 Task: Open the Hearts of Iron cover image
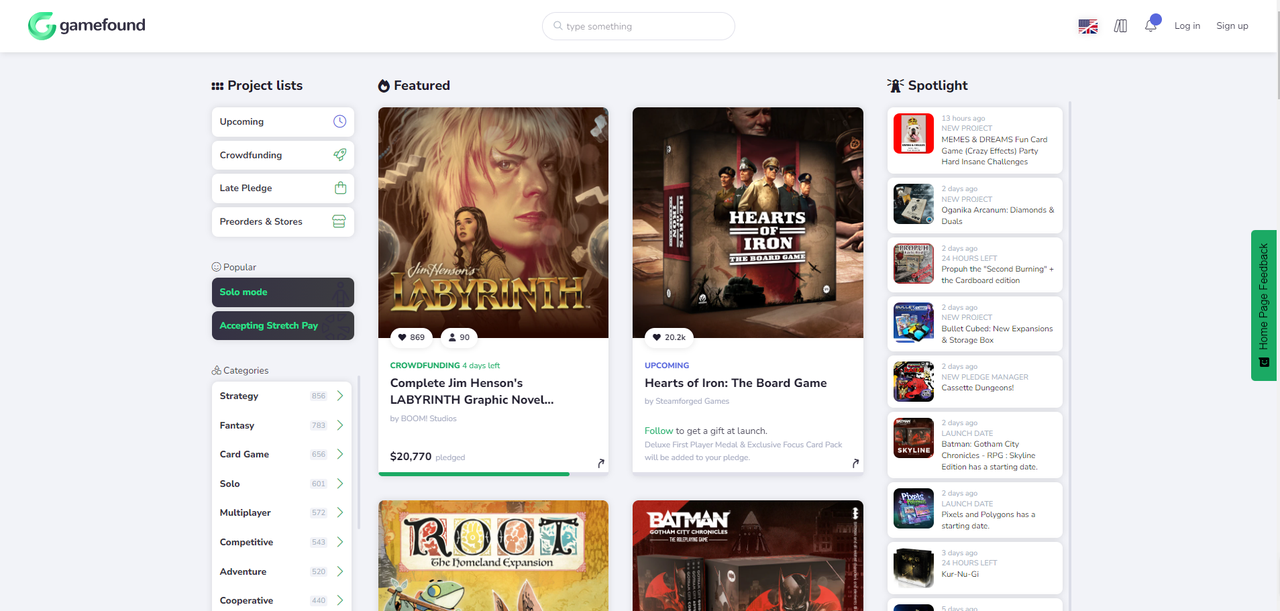[748, 223]
